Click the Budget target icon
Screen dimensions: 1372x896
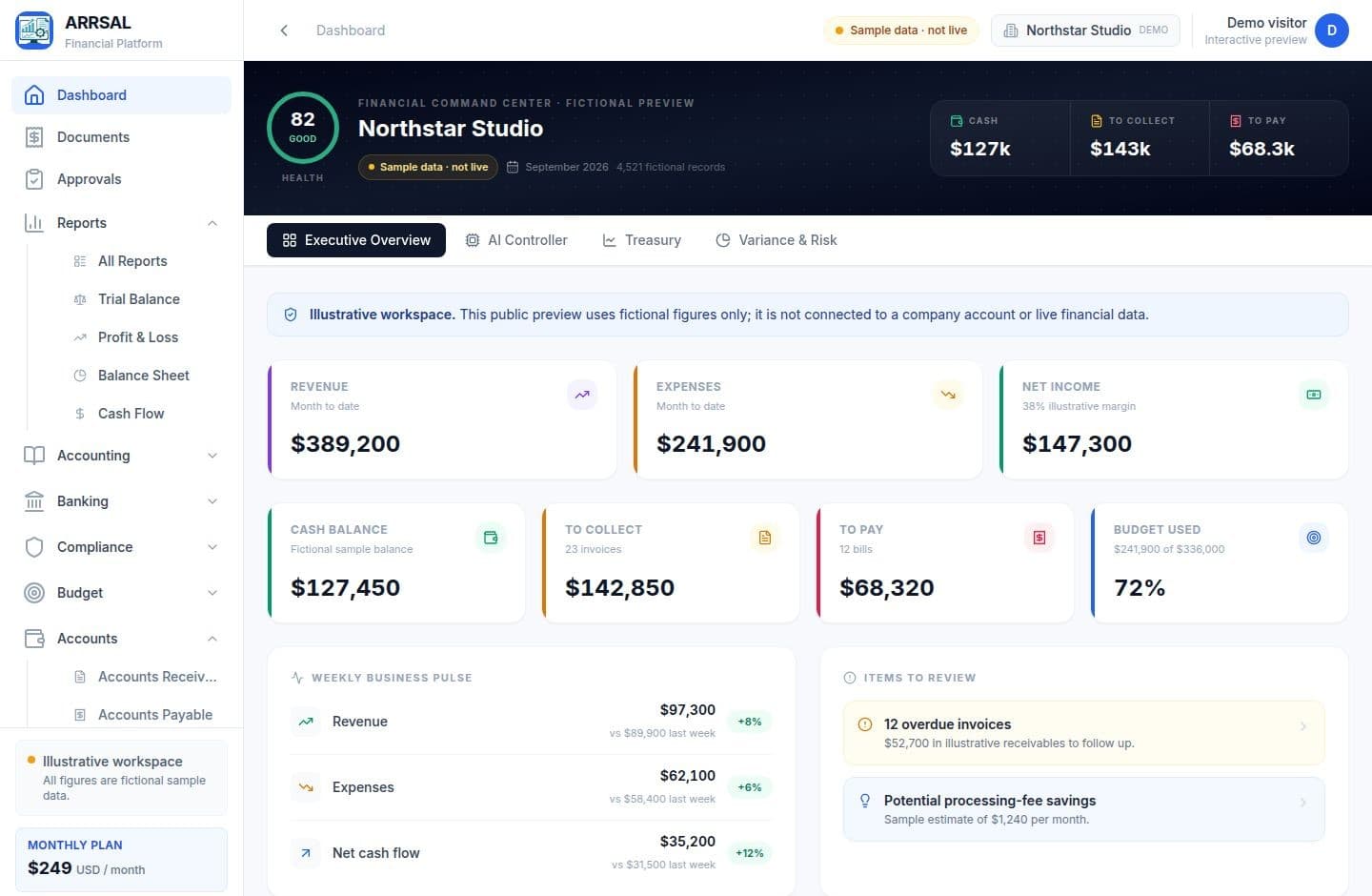coord(34,593)
